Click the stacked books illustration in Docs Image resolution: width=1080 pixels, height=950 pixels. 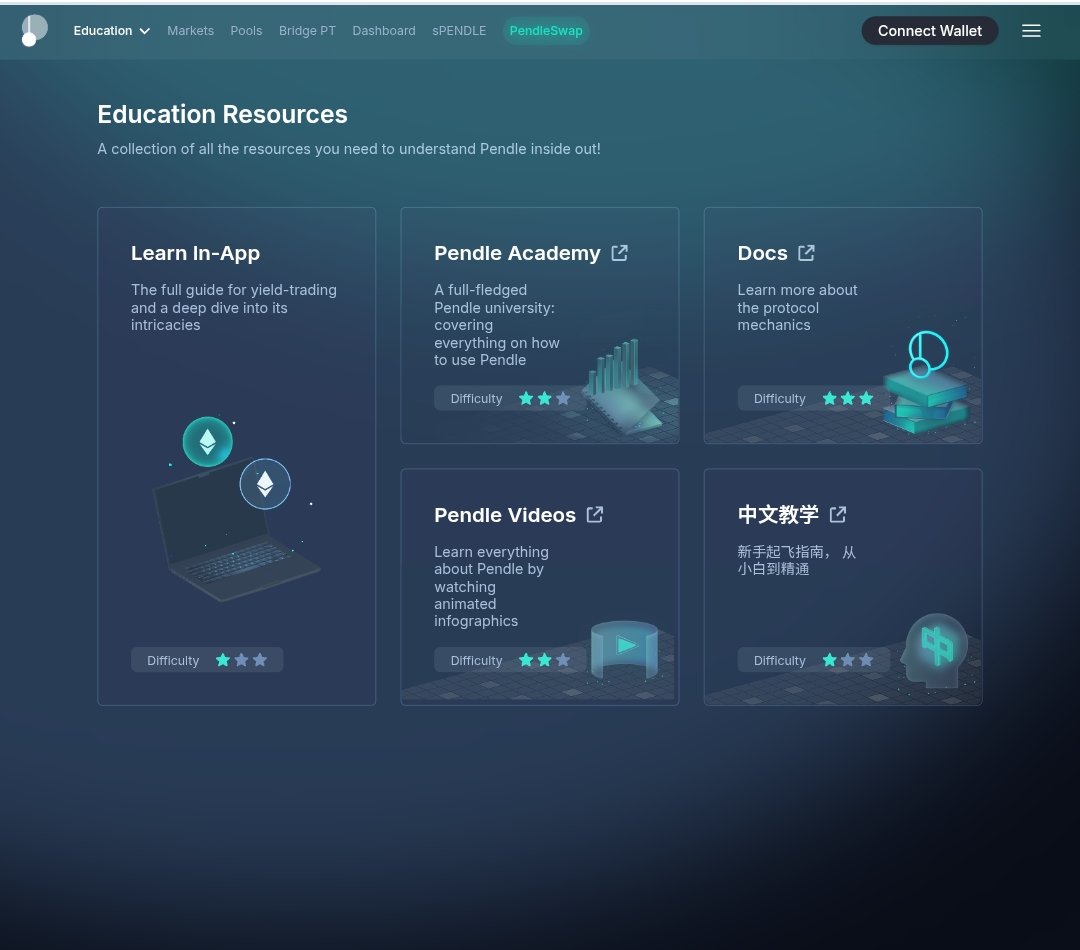[925, 402]
